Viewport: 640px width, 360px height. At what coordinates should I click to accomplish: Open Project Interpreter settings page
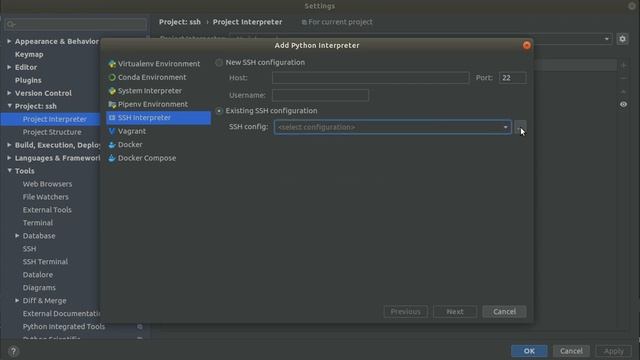(55, 119)
